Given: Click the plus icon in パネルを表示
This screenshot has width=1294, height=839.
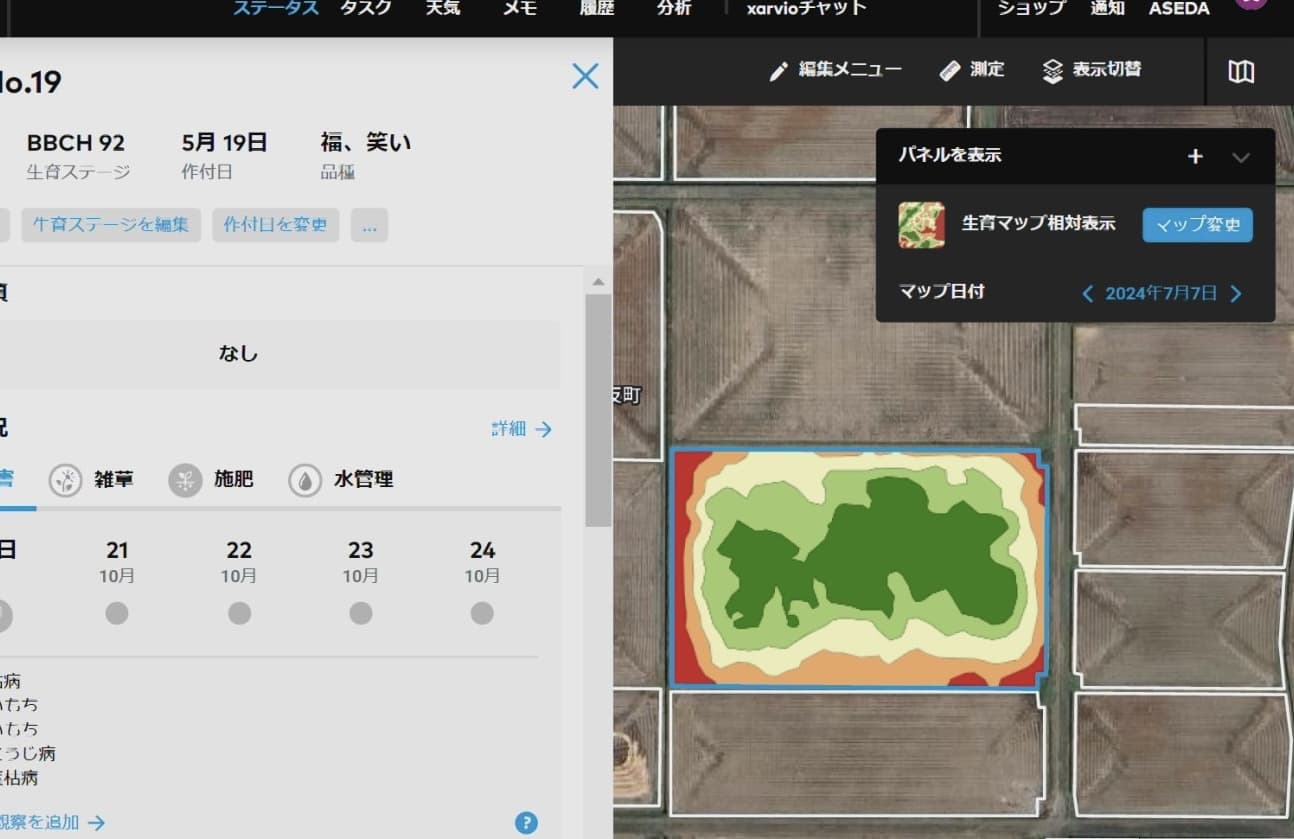Looking at the screenshot, I should tap(1195, 156).
